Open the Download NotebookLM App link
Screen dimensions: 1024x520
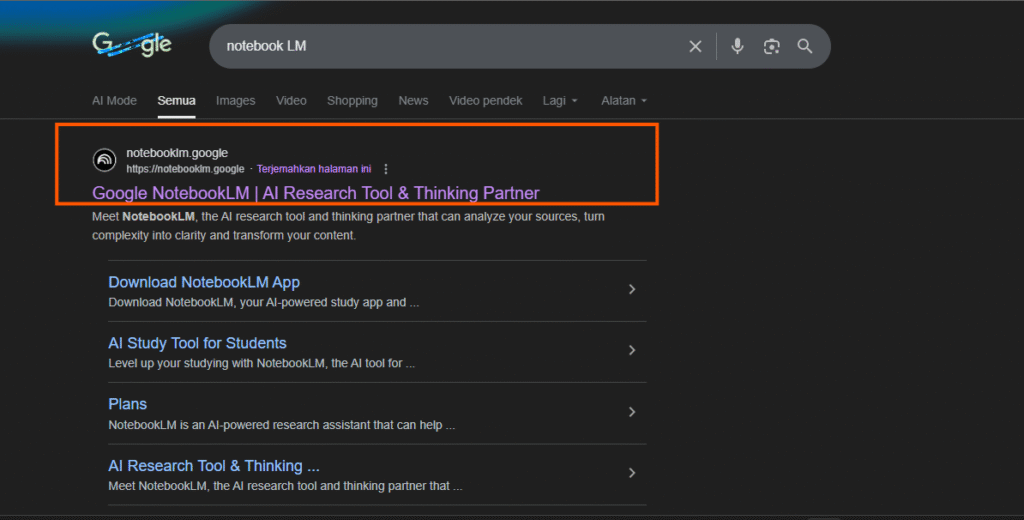[204, 282]
